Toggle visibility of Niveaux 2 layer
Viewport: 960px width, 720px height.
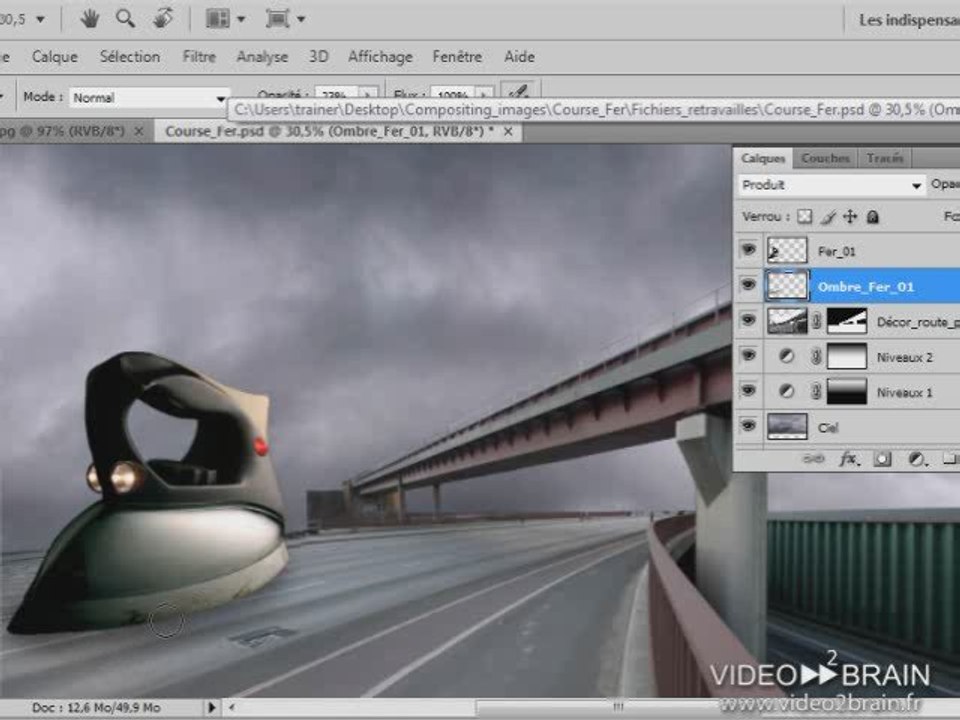(748, 355)
